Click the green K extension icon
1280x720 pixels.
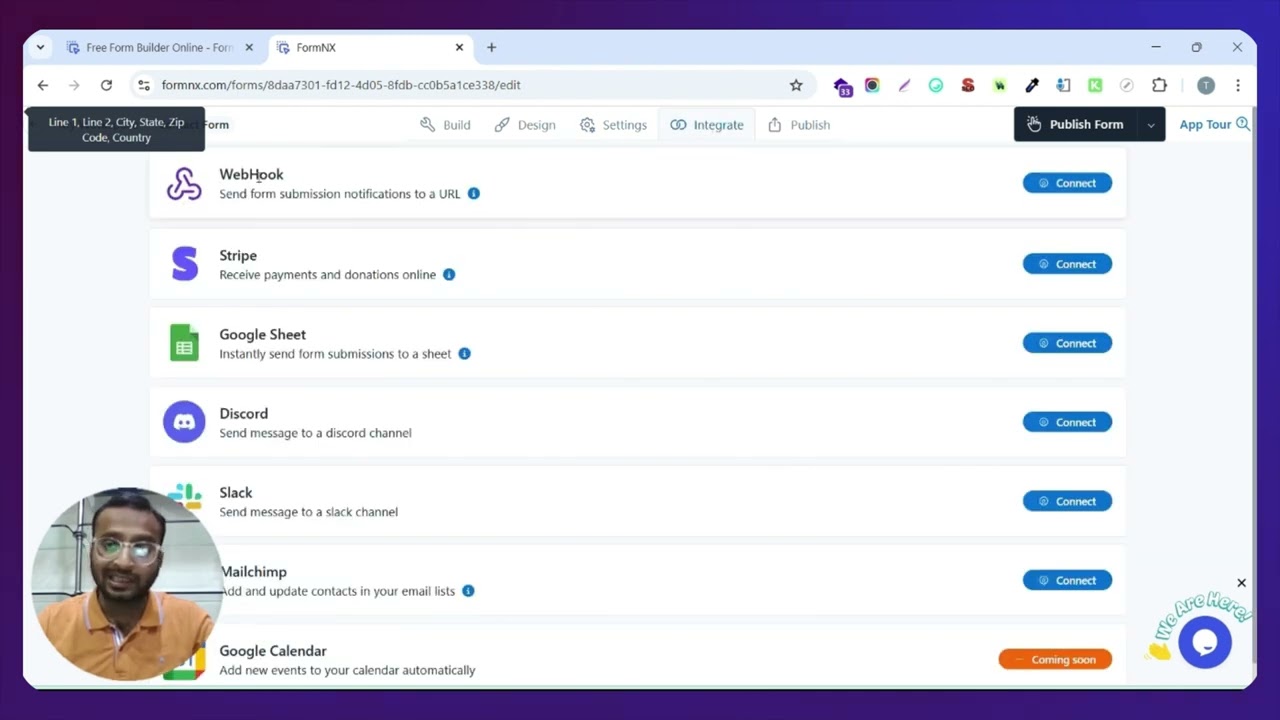1095,86
